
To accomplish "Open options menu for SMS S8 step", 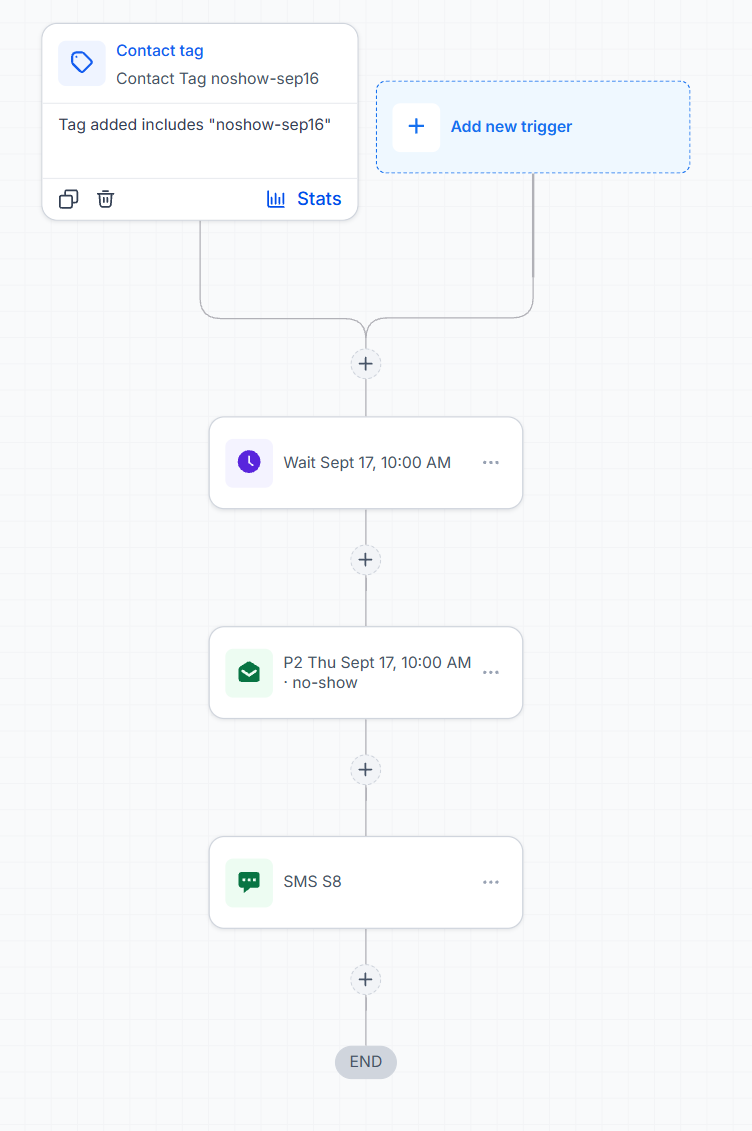I will 491,882.
